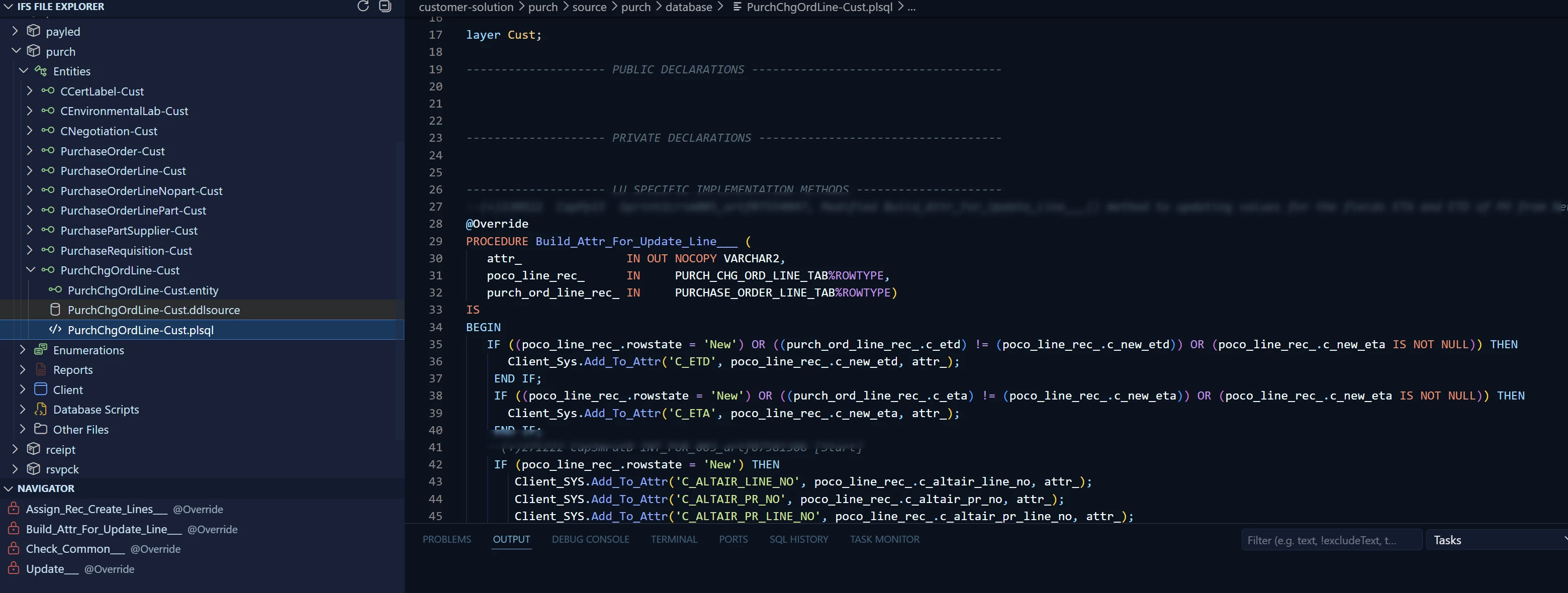
Task: Click the Database Scripts icon
Action: coord(41,409)
